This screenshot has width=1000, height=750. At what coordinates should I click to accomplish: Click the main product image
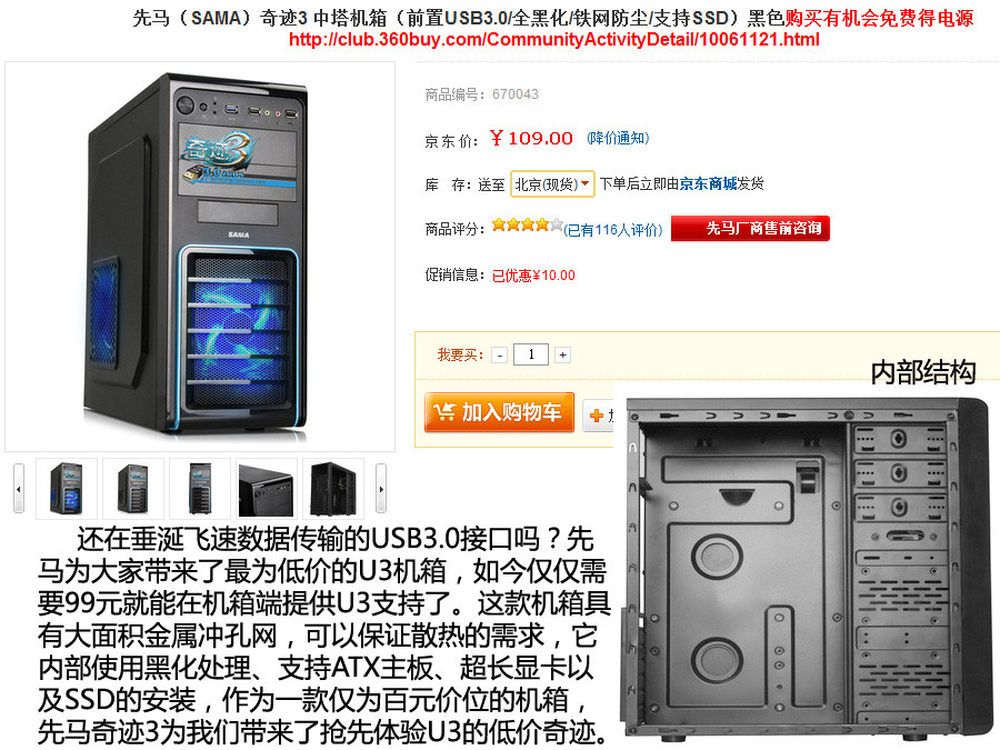coord(200,256)
